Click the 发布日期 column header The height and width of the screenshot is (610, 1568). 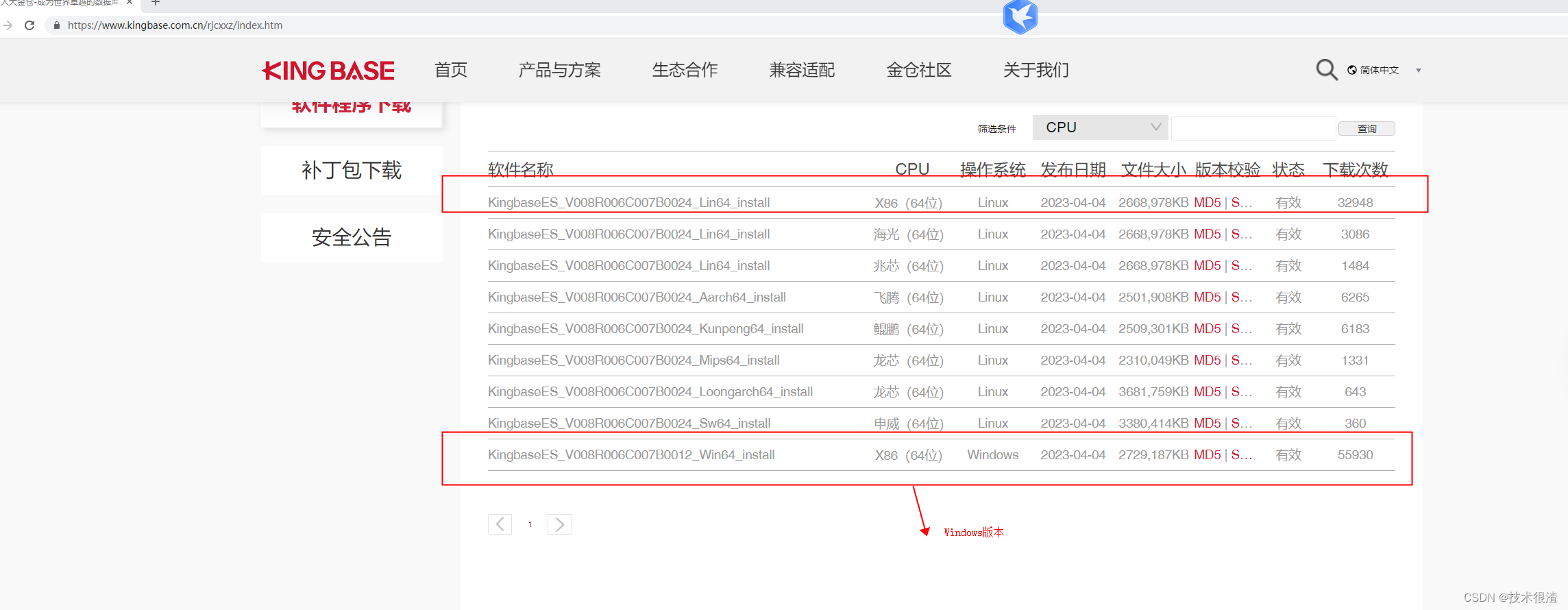[x=1073, y=169]
